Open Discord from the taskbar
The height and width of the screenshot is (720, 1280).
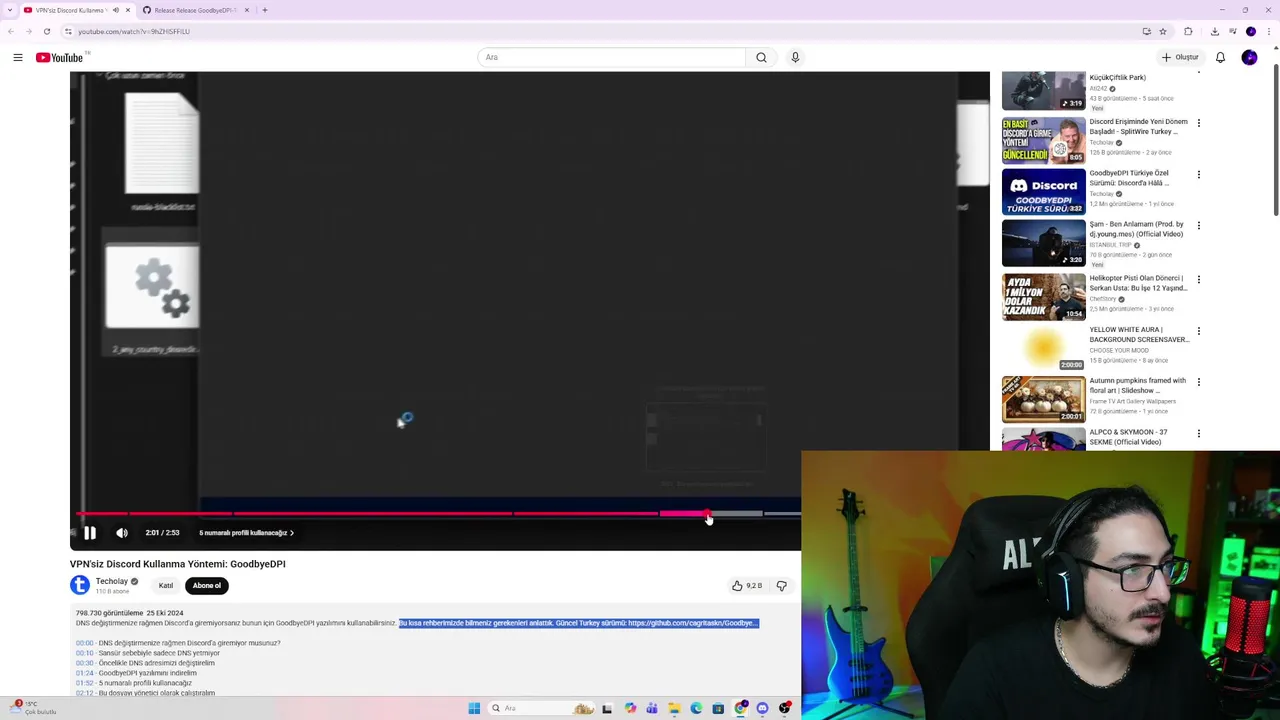(762, 708)
